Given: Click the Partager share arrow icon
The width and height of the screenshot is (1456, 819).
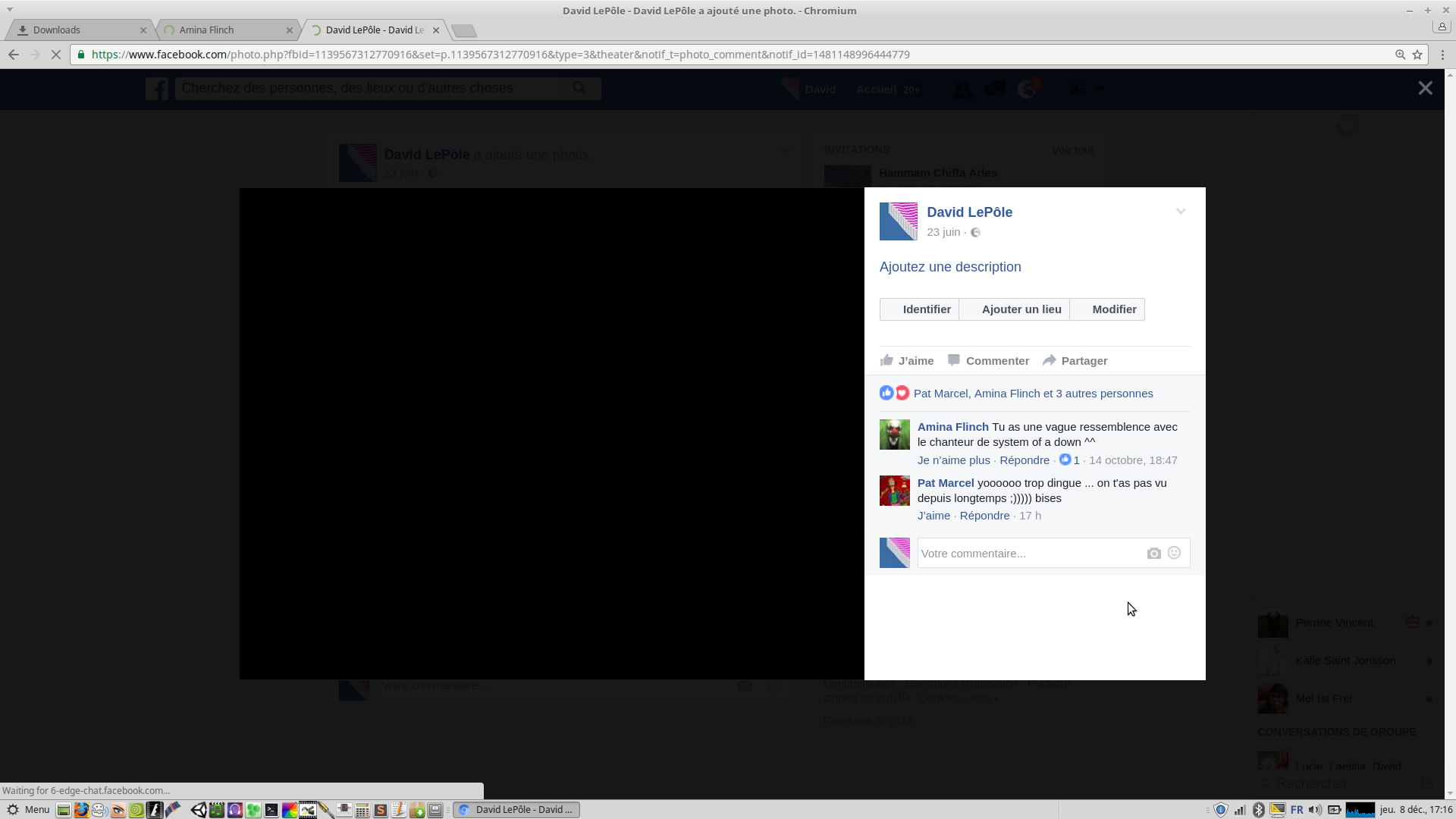Looking at the screenshot, I should 1050,360.
